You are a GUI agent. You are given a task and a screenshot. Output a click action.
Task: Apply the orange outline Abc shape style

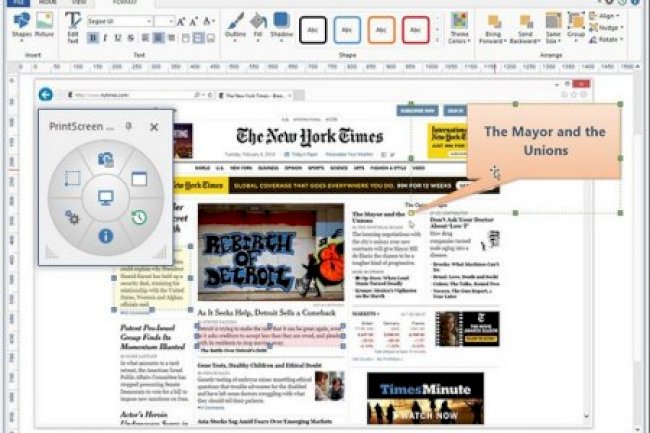pyautogui.click(x=381, y=30)
